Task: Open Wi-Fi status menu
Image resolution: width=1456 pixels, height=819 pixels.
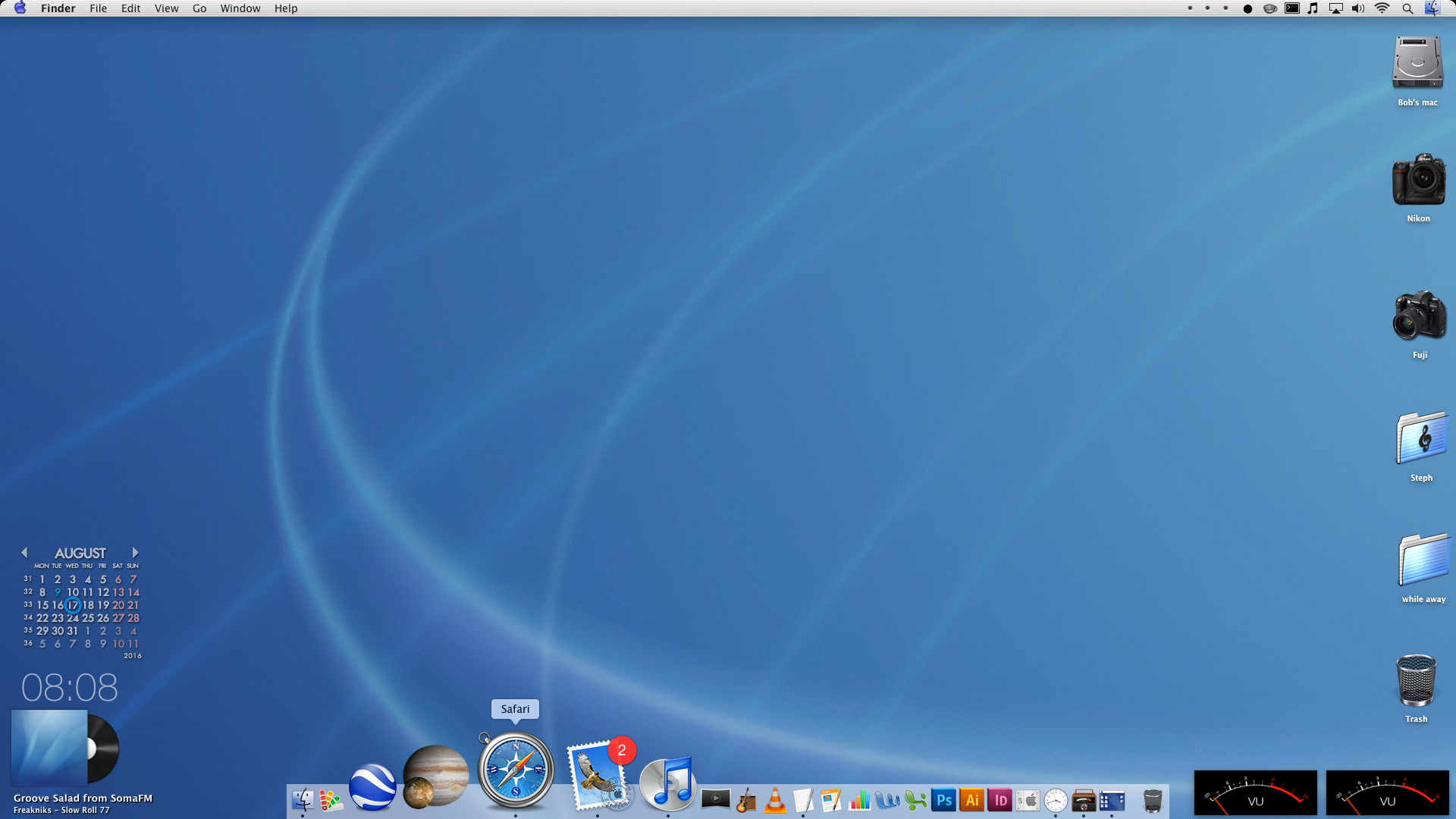Action: [x=1382, y=8]
